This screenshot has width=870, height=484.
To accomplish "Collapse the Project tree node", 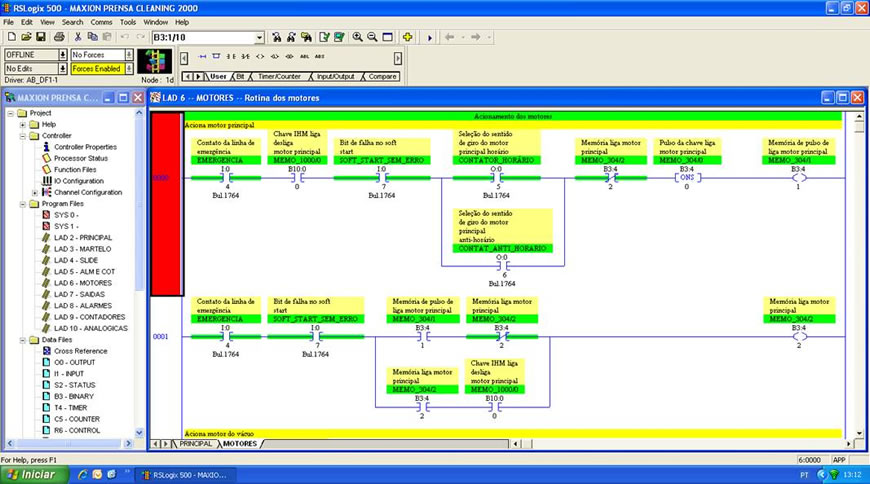I will coord(11,113).
